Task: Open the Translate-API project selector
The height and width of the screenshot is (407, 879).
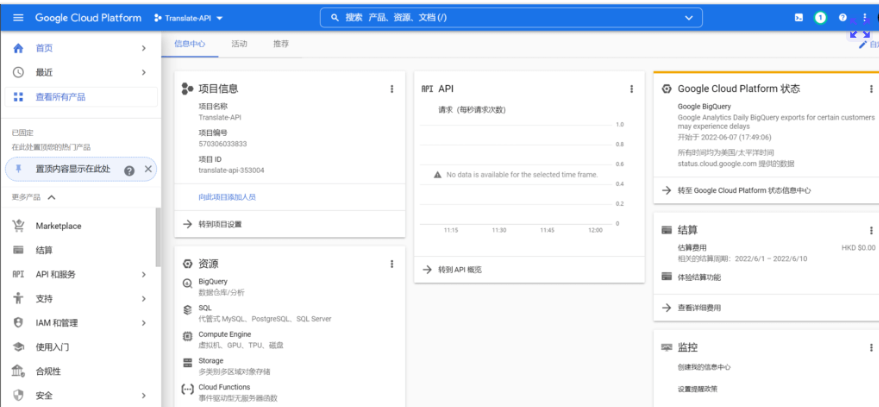Action: pyautogui.click(x=188, y=18)
